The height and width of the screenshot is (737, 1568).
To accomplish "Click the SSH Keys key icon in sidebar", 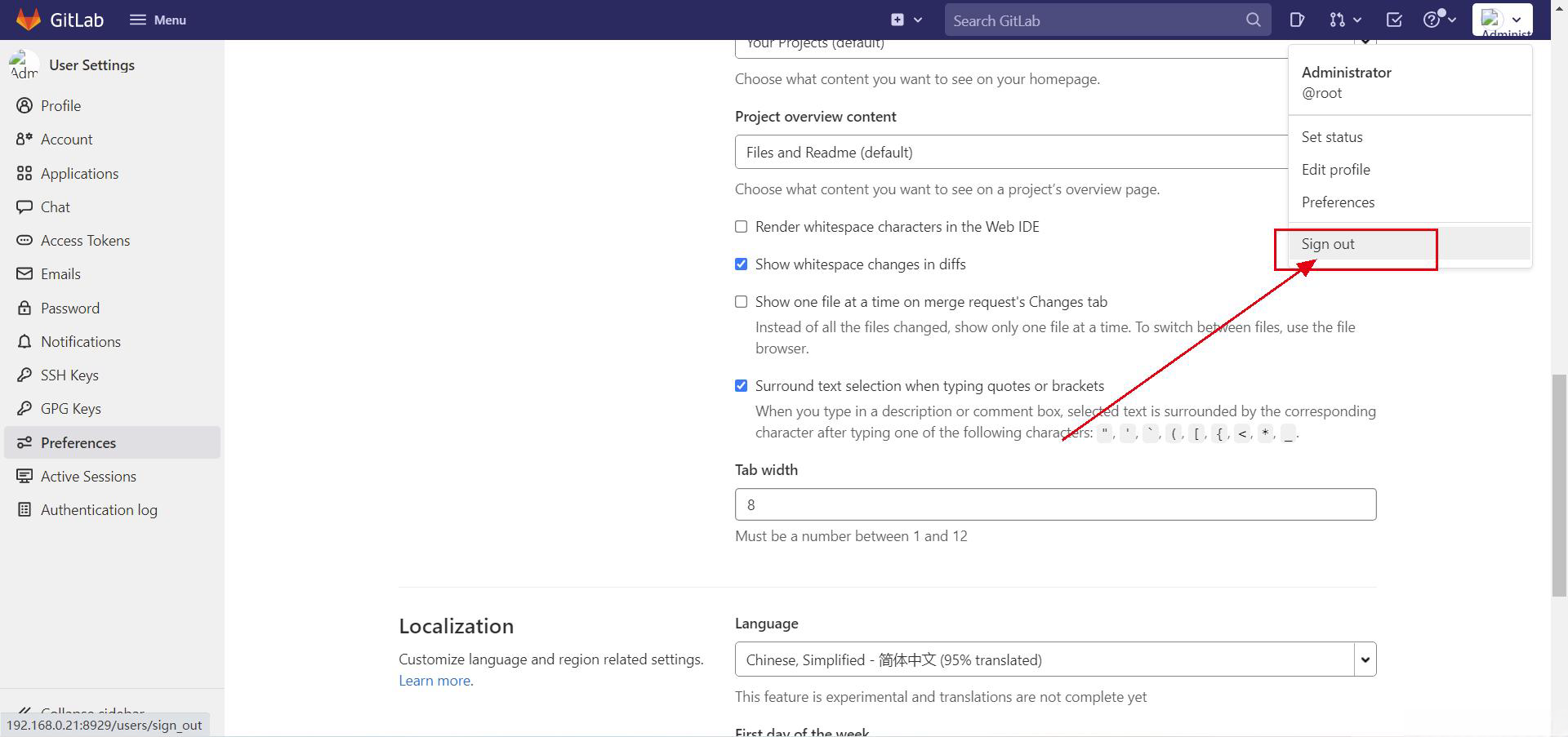I will click(24, 375).
